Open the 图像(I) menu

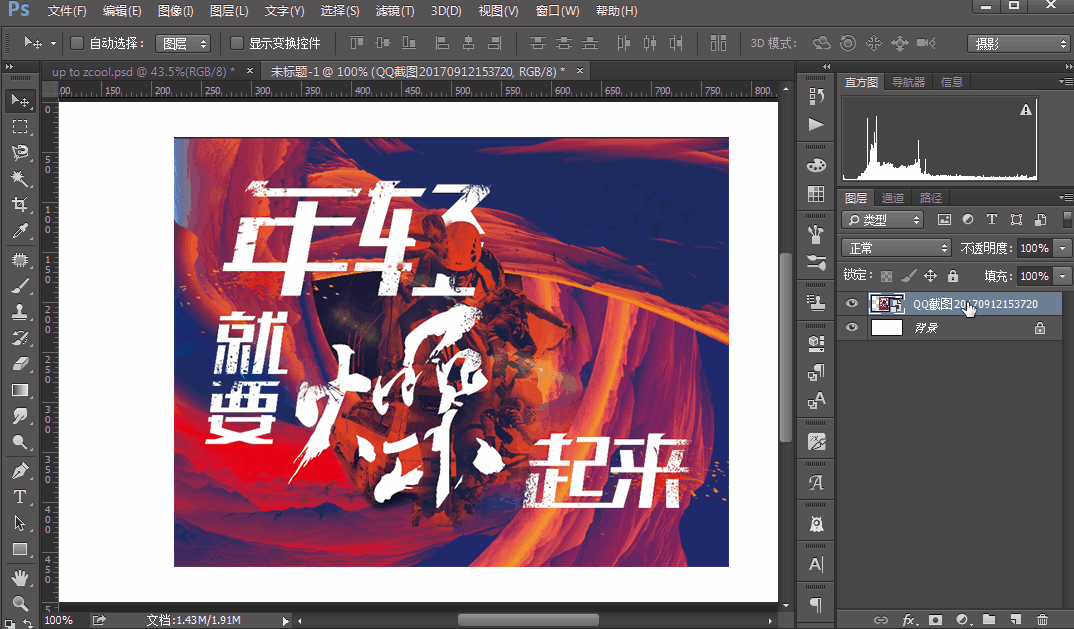[175, 11]
